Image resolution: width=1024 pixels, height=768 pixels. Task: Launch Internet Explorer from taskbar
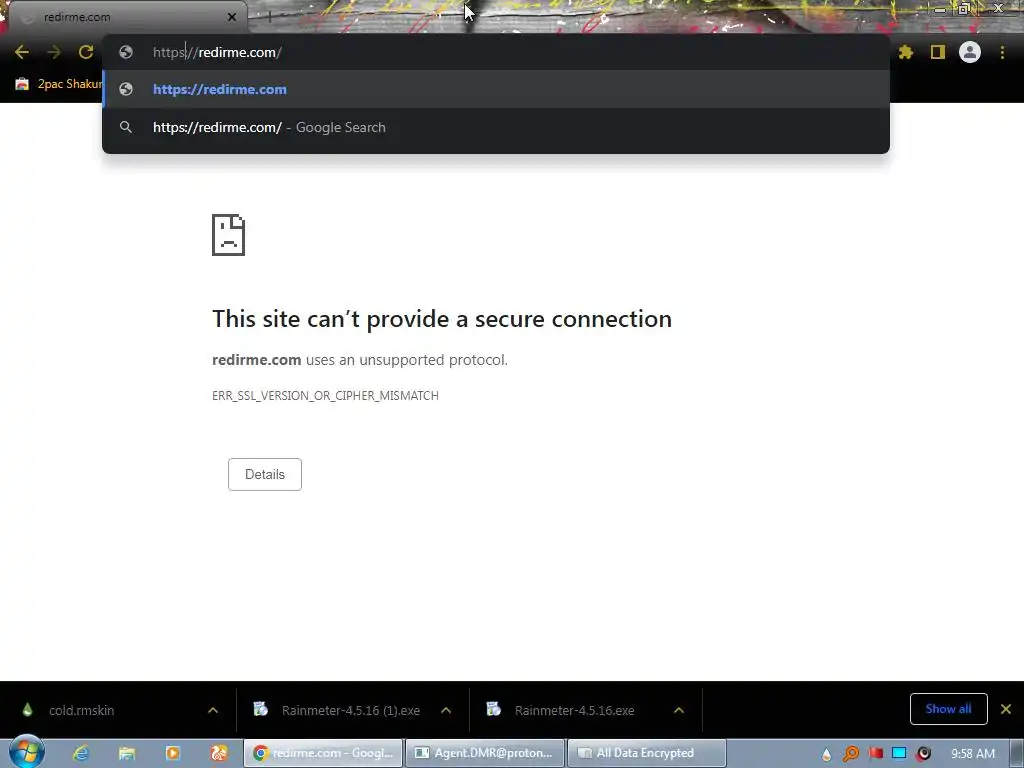(80, 753)
